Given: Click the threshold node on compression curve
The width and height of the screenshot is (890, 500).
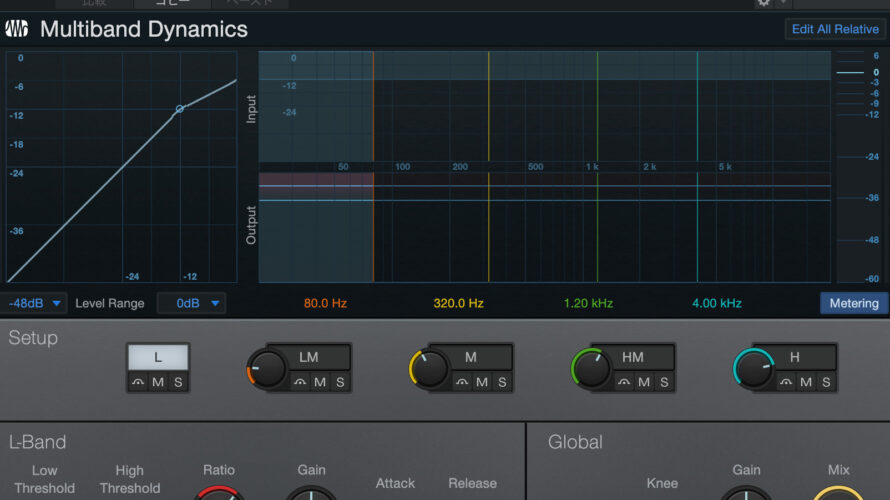Looking at the screenshot, I should [x=180, y=108].
